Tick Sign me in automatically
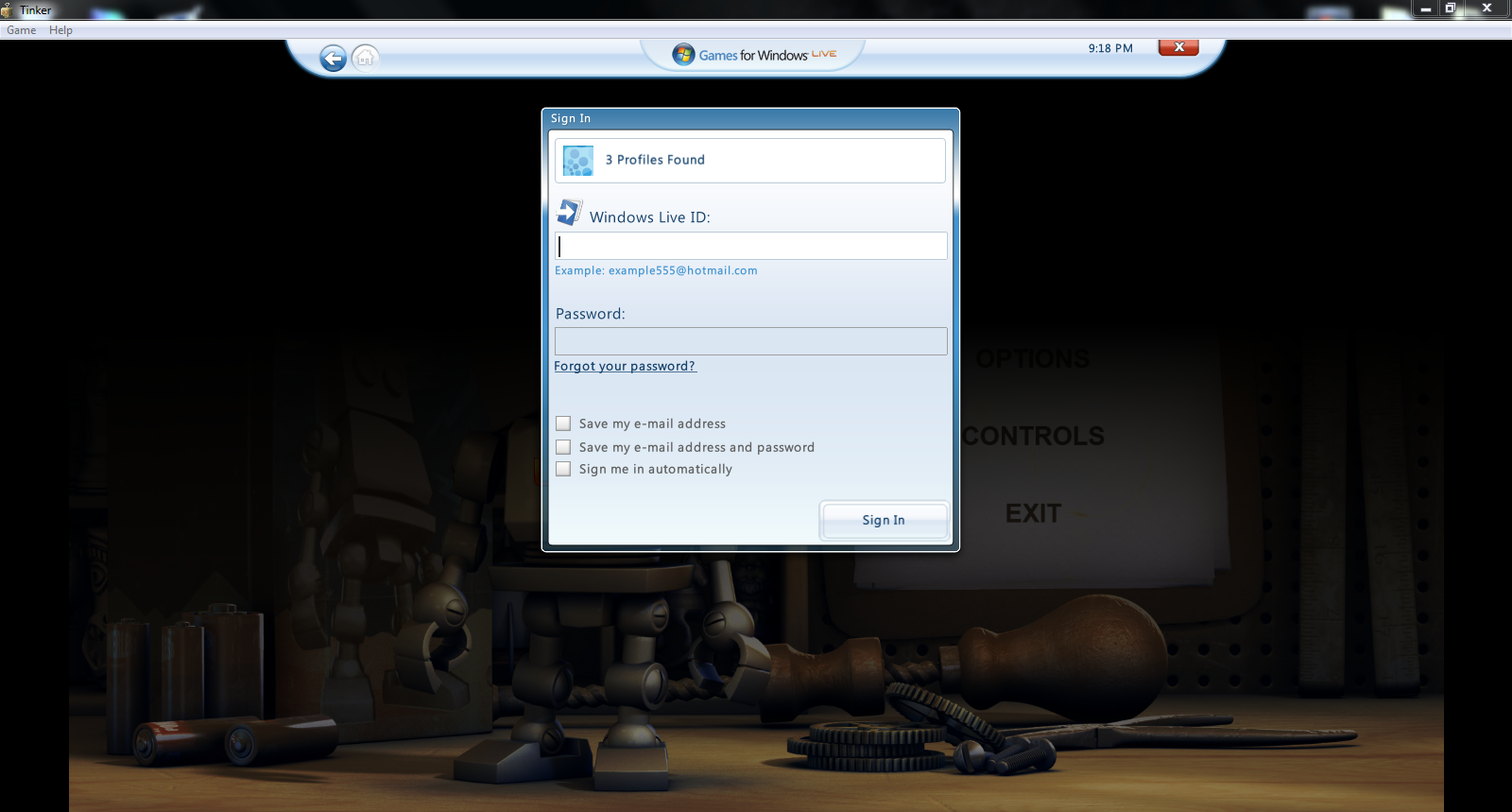The width and height of the screenshot is (1512, 812). click(x=563, y=469)
